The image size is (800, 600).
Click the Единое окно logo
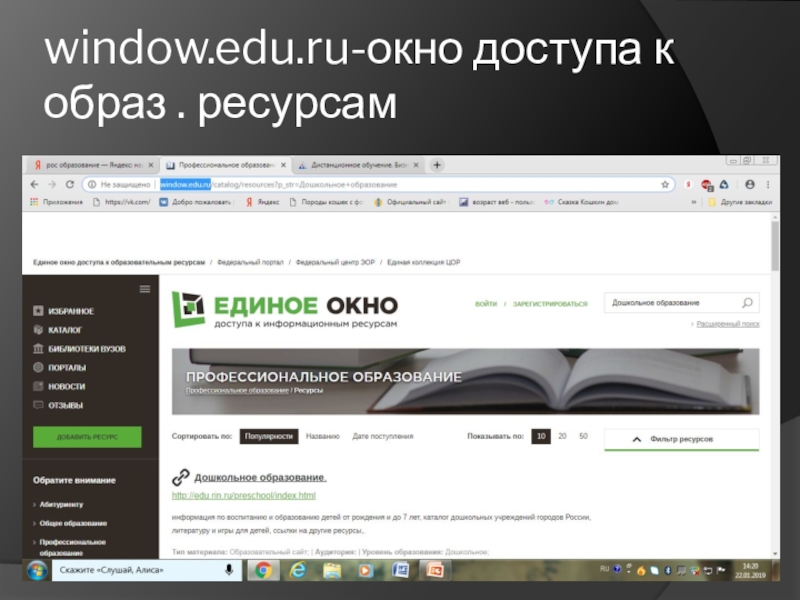pyautogui.click(x=285, y=310)
